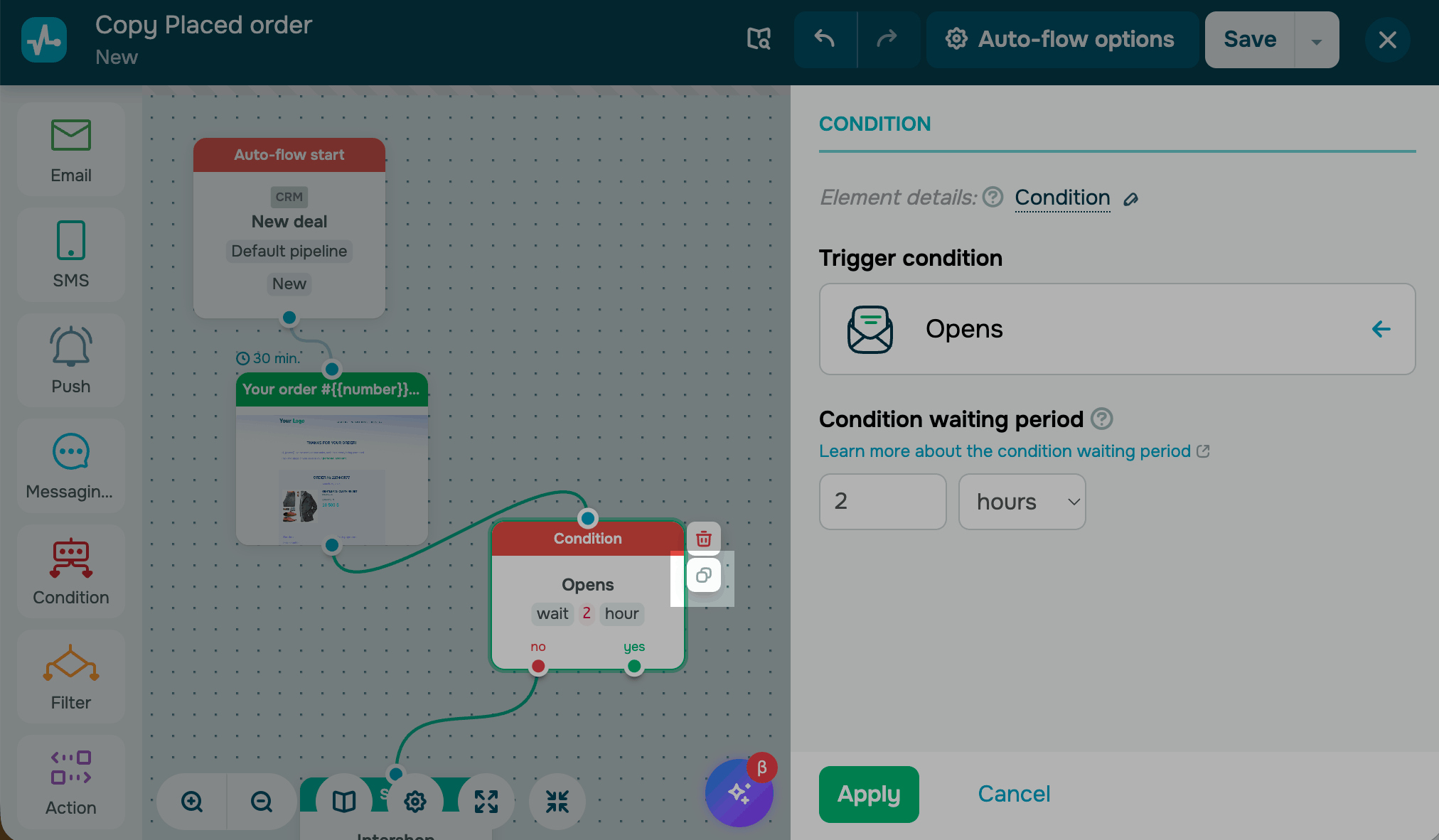Go back from the Opens trigger condition
The image size is (1439, 840).
(1381, 329)
